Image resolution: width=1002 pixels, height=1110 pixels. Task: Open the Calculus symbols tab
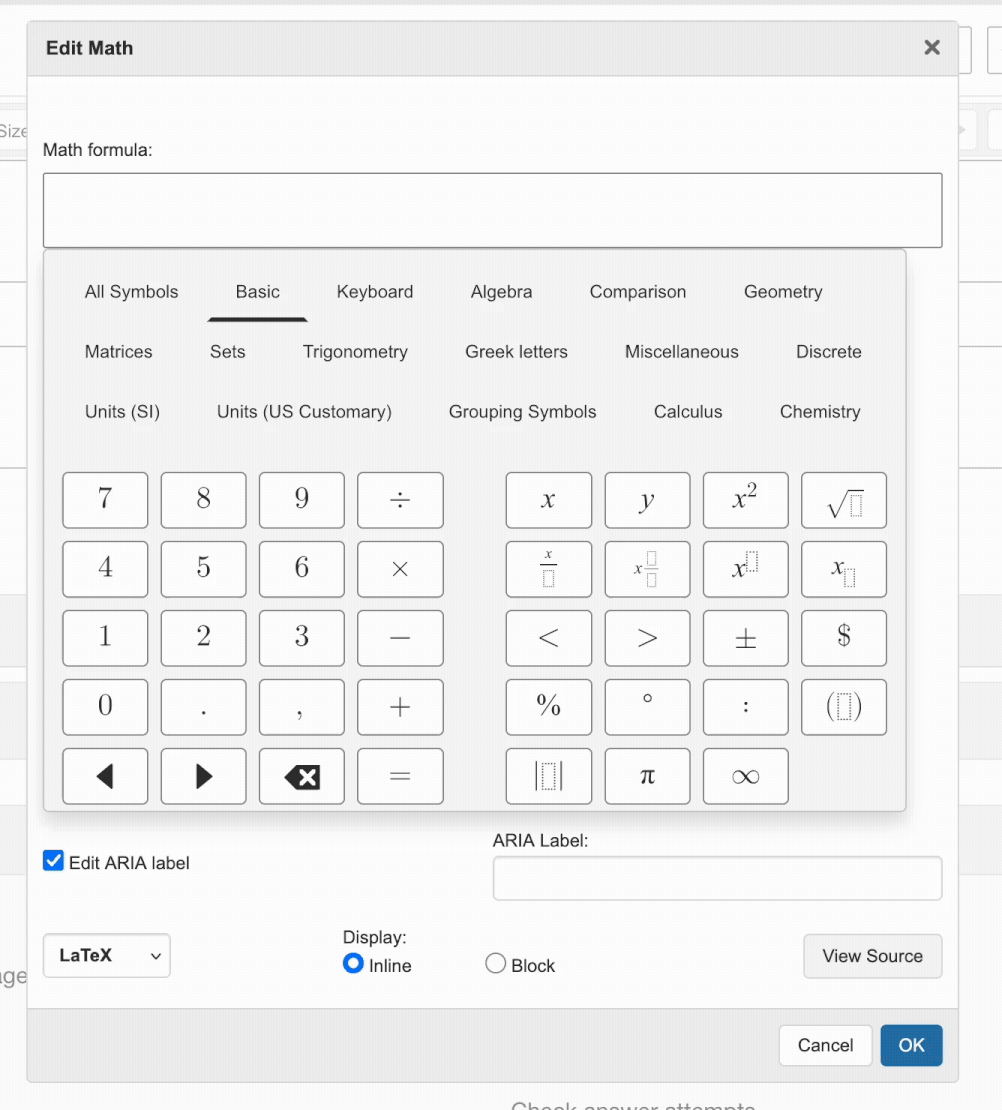coord(688,412)
